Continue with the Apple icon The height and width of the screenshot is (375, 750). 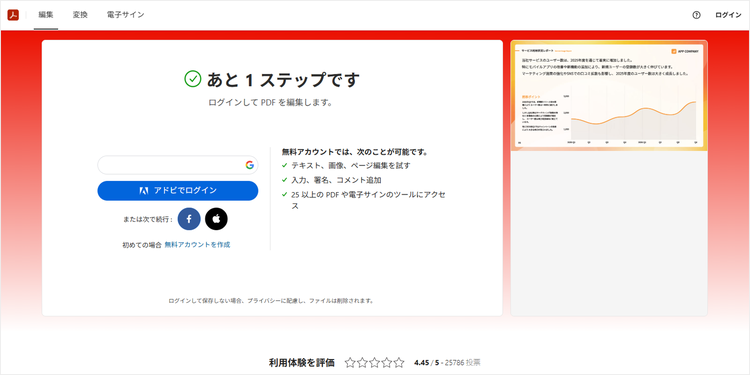point(216,219)
